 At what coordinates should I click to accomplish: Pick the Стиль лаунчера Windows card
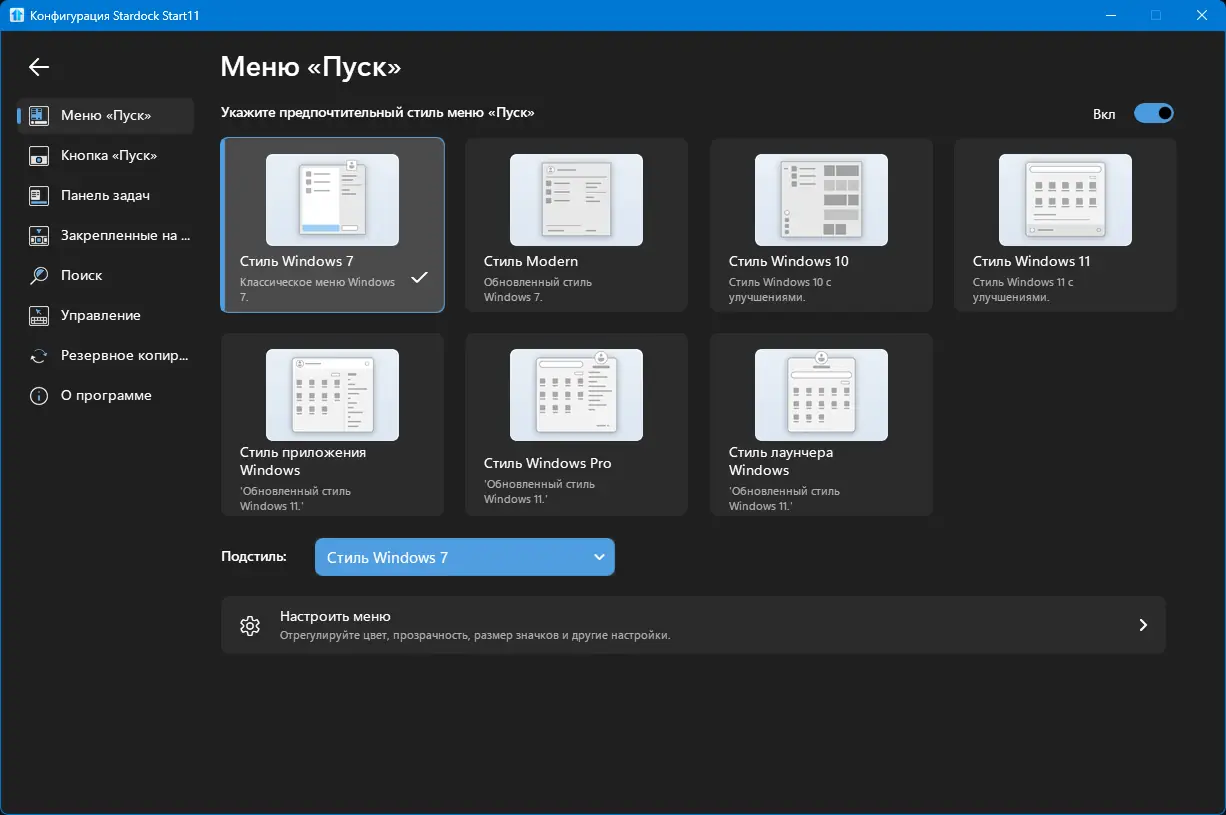click(x=821, y=425)
